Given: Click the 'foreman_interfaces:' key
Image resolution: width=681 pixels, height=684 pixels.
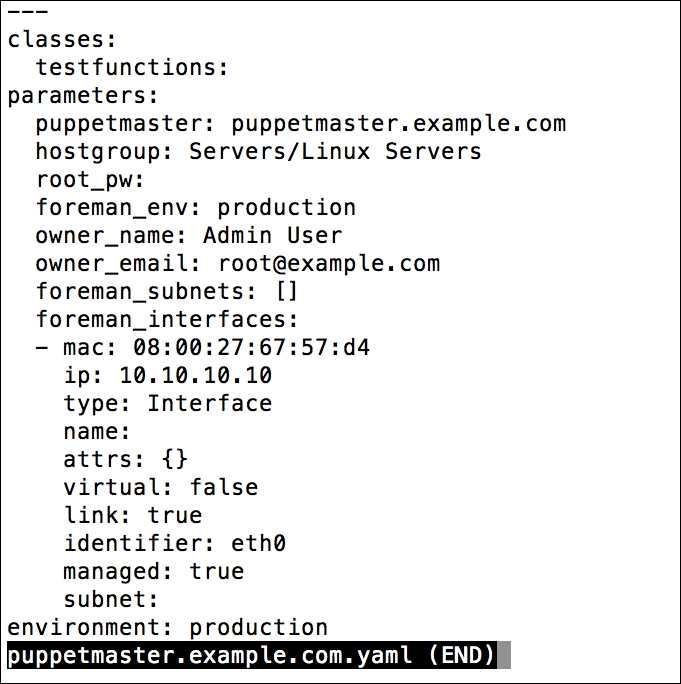Looking at the screenshot, I should pos(168,320).
